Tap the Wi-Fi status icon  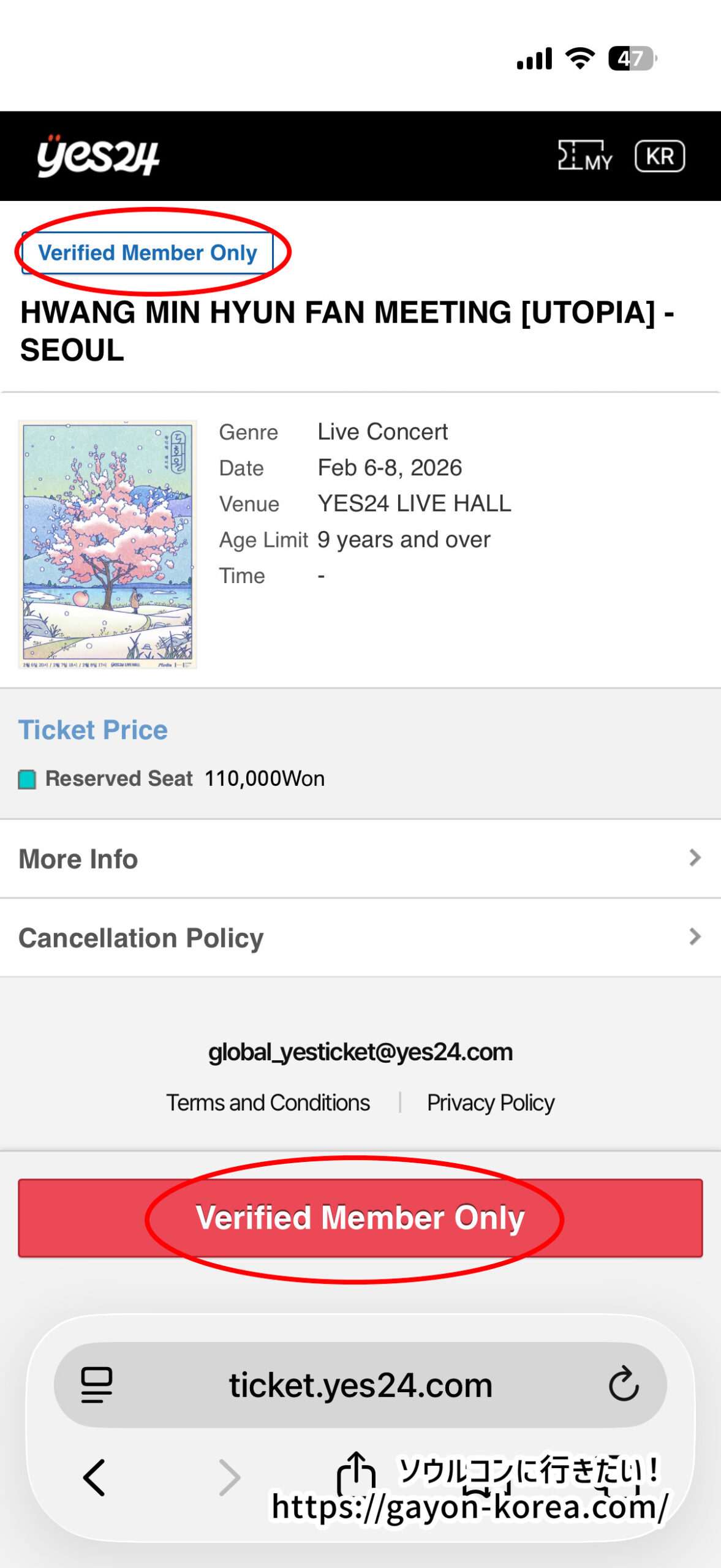pyautogui.click(x=579, y=58)
